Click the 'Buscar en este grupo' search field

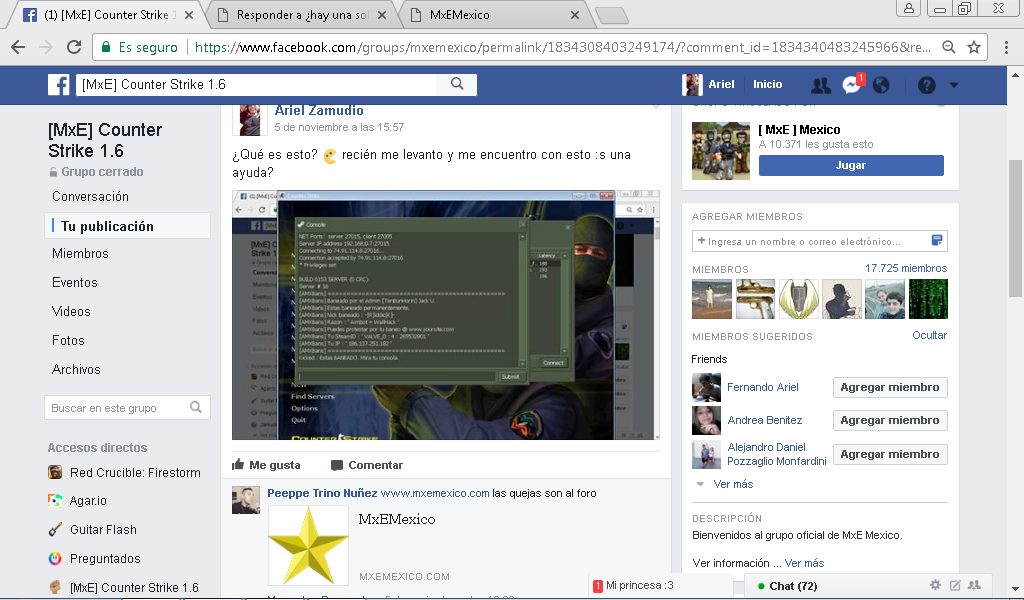click(118, 408)
